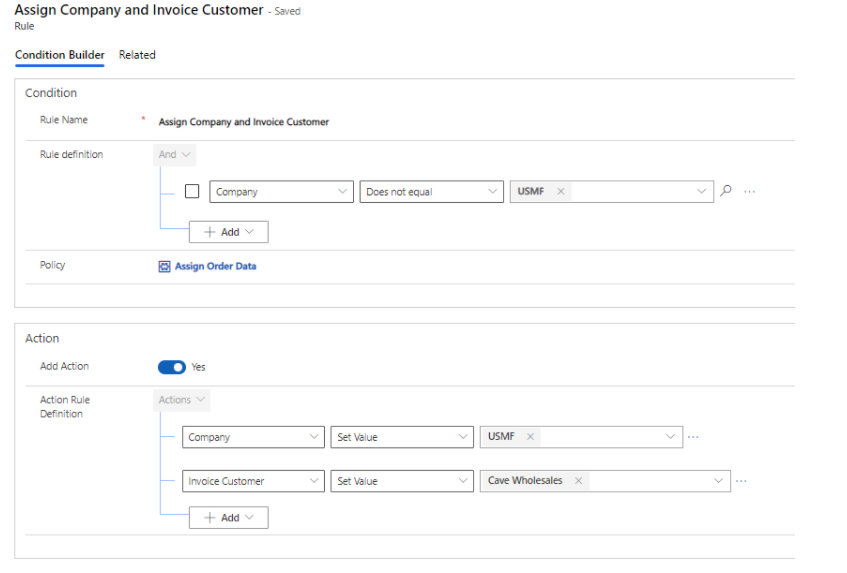Remove the USMF tag in the condition value
The height and width of the screenshot is (573, 847).
pyautogui.click(x=561, y=191)
